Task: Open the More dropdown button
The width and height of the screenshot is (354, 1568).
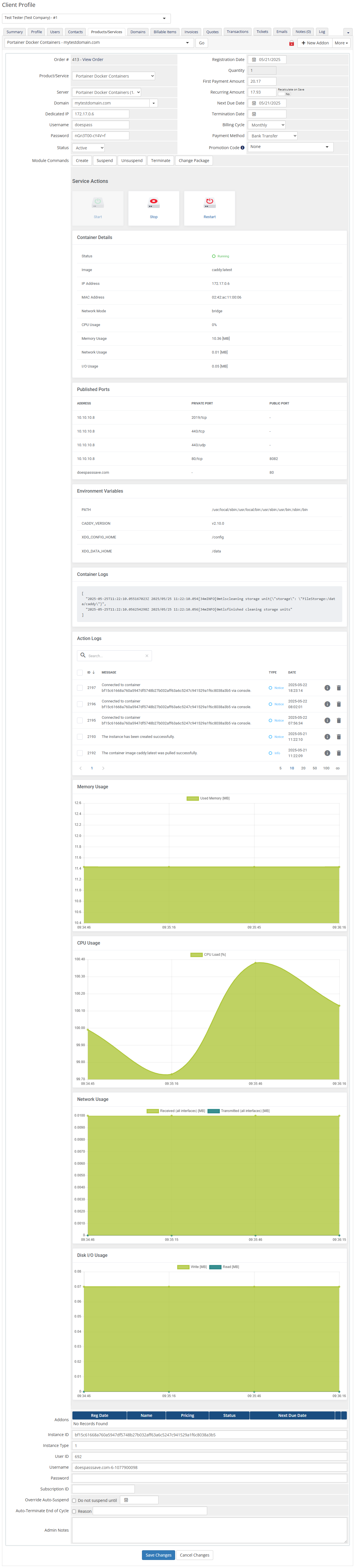Action: coord(341,43)
